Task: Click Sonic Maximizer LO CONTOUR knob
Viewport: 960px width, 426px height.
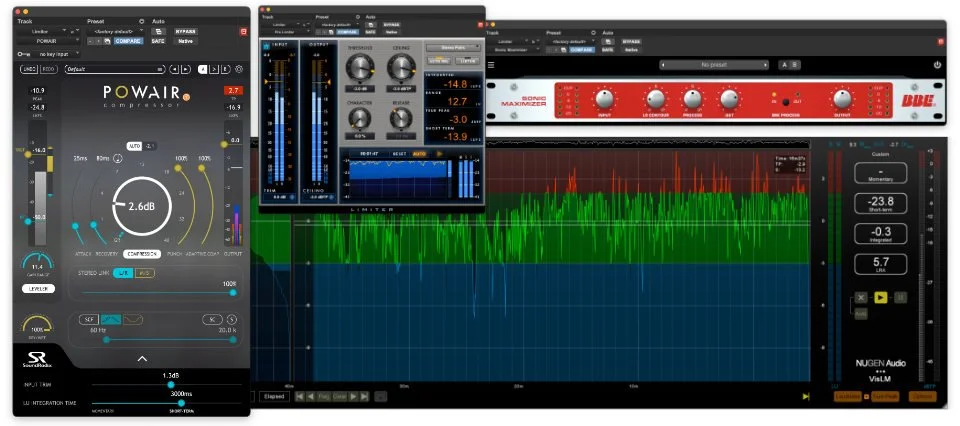Action: pyautogui.click(x=656, y=99)
